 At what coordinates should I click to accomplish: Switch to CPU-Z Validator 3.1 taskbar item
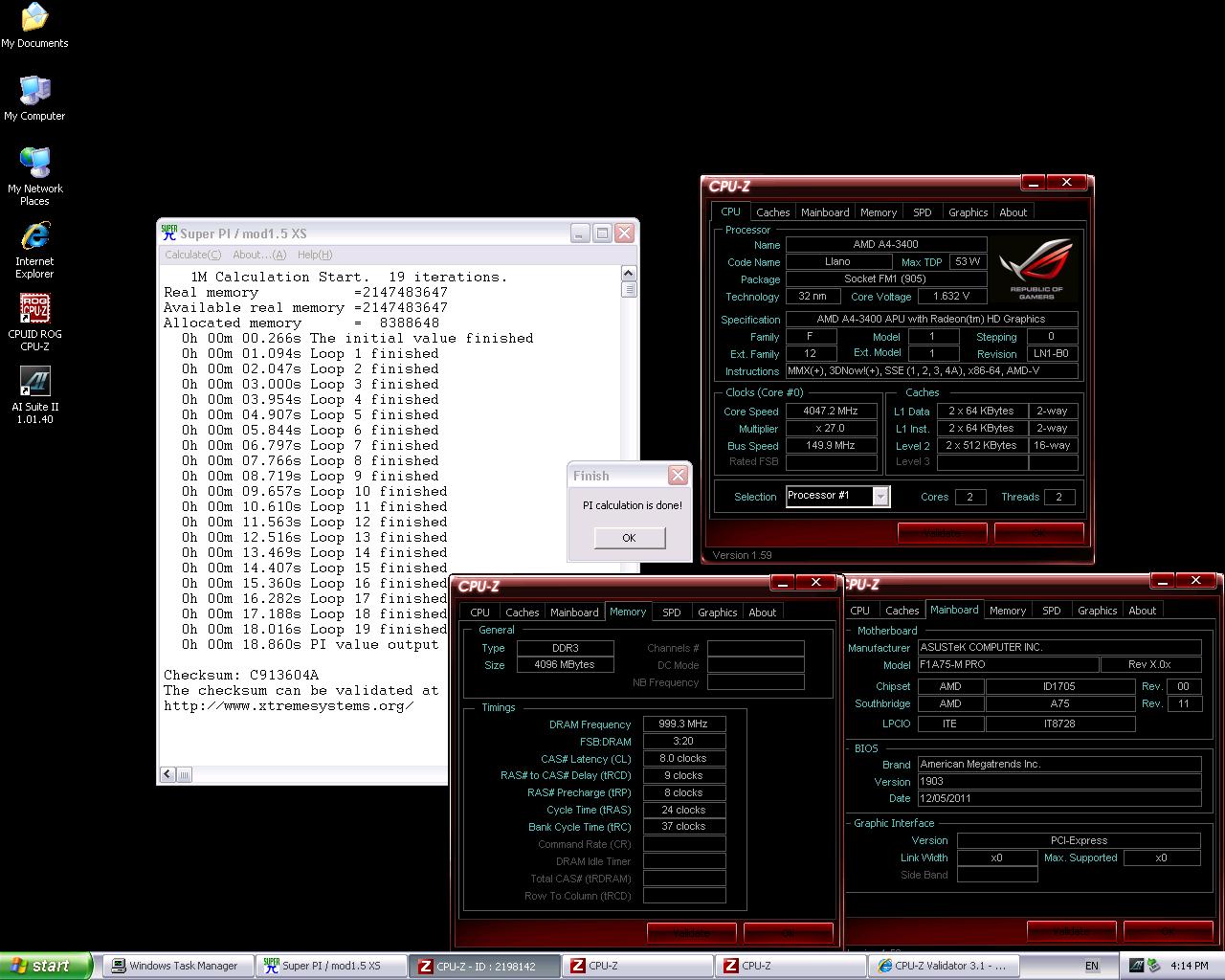point(944,966)
